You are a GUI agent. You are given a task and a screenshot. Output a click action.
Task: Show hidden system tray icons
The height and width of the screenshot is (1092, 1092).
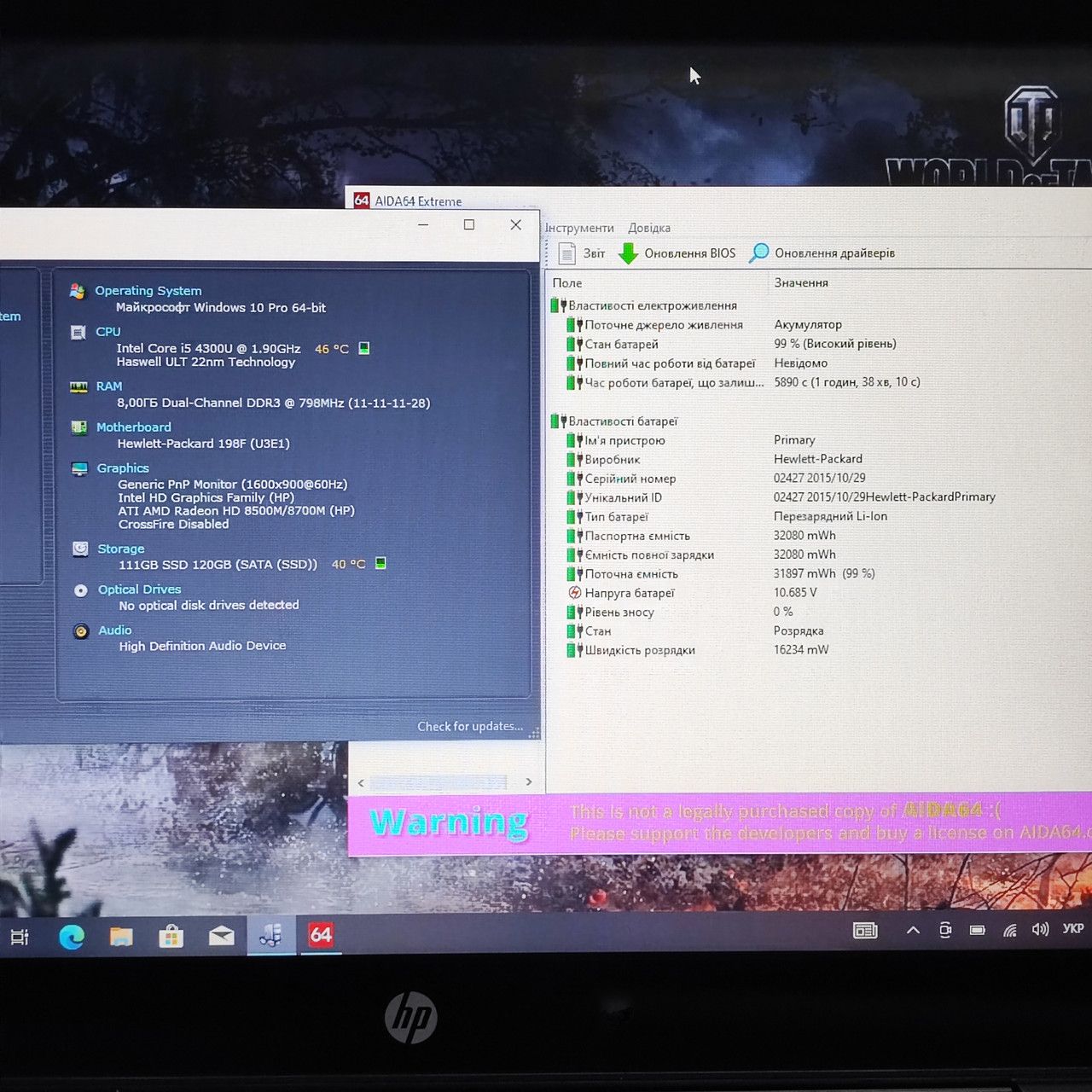tap(913, 930)
